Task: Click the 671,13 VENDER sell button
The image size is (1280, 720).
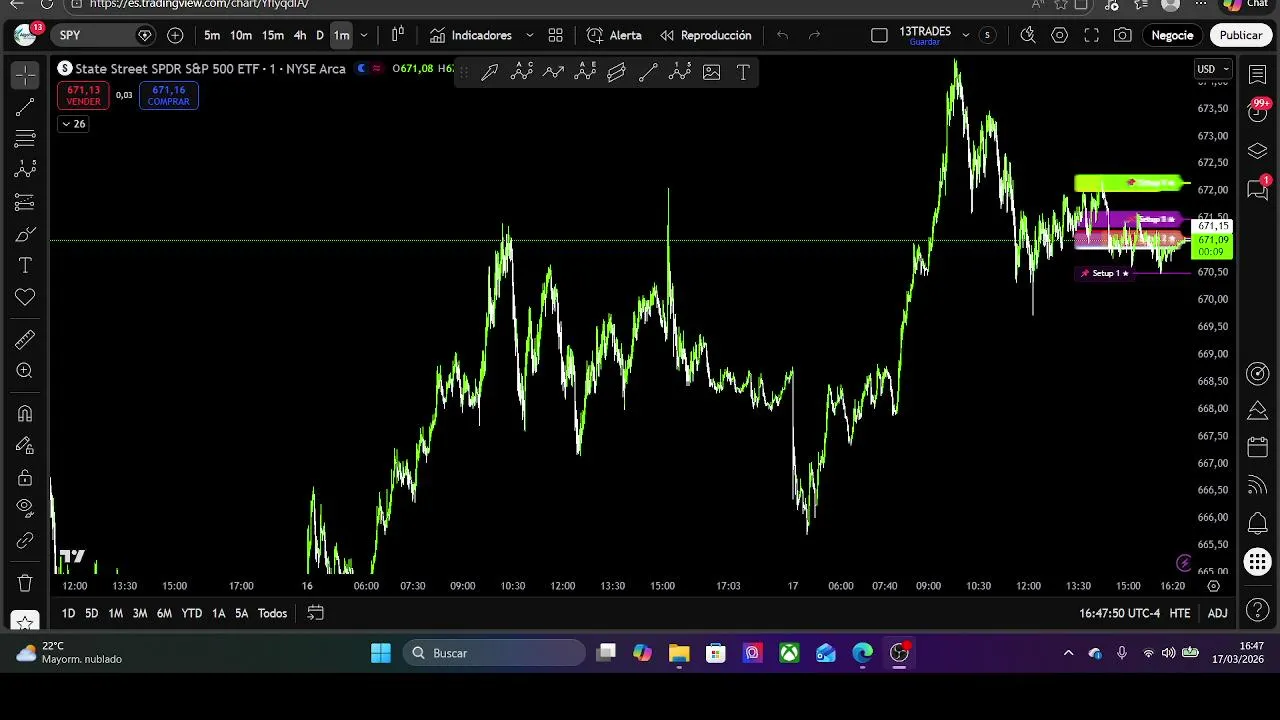Action: coord(84,96)
